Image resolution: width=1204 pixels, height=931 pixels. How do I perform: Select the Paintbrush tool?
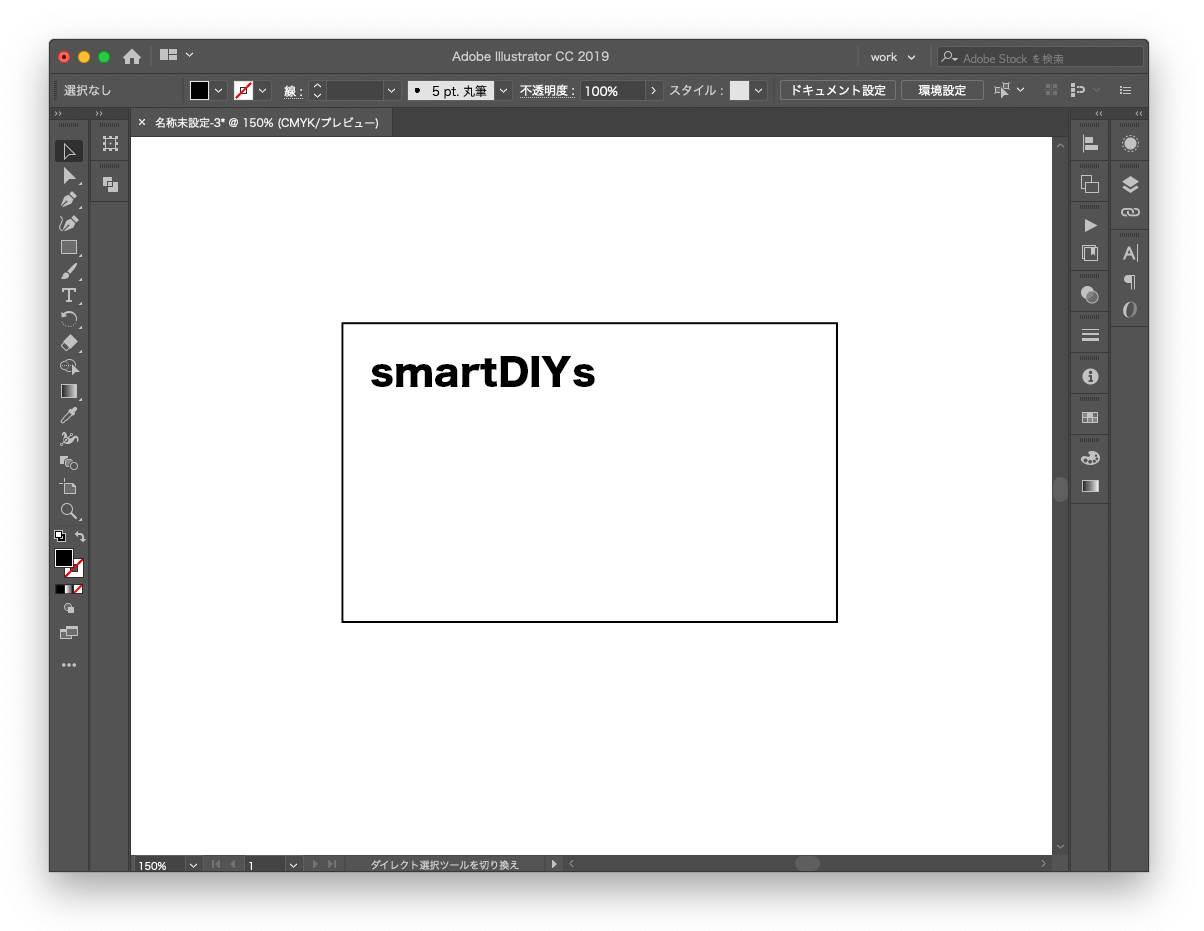pos(69,271)
